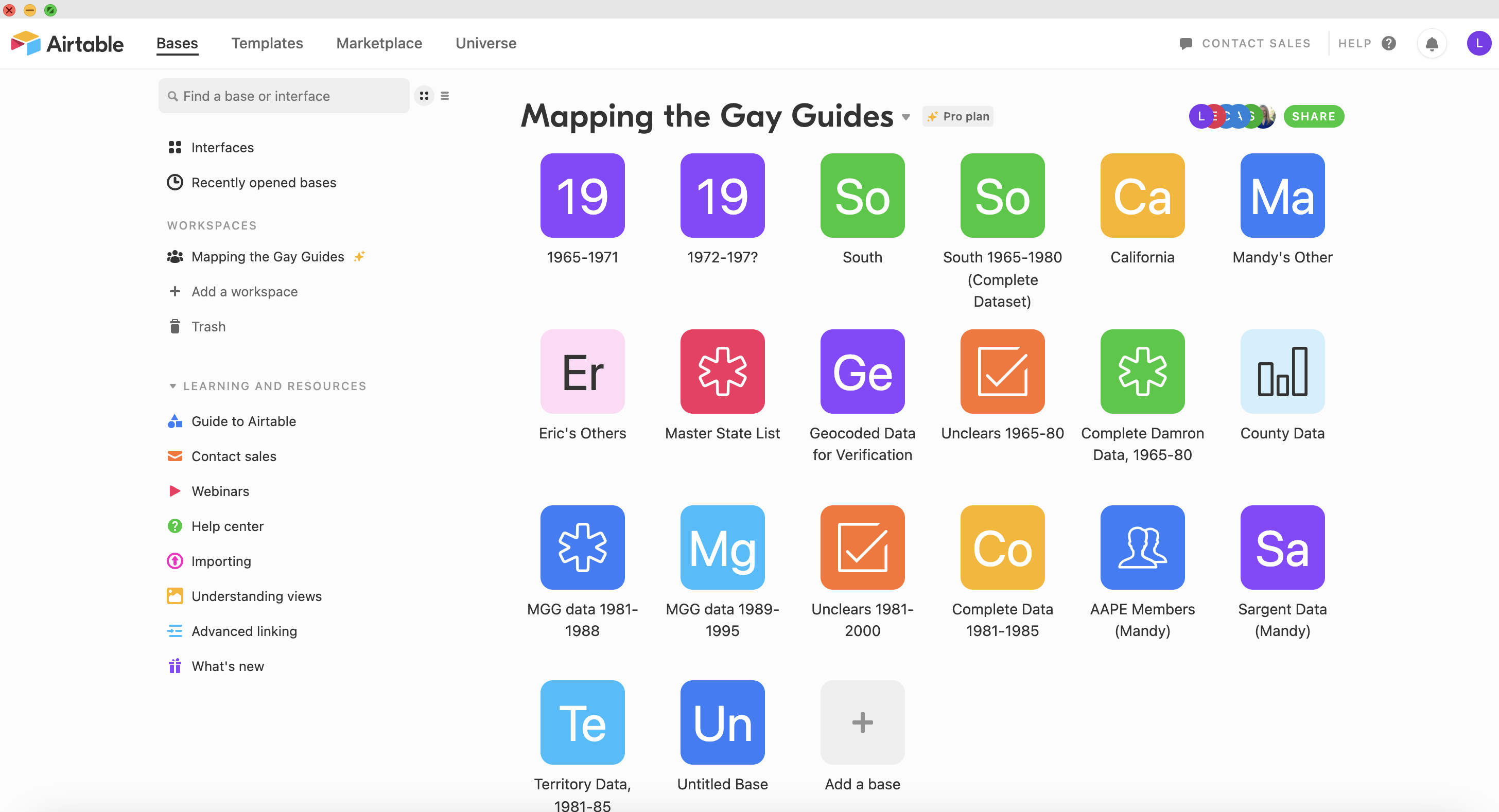Click the Trash icon in sidebar
This screenshot has height=812, width=1499.
(x=175, y=326)
